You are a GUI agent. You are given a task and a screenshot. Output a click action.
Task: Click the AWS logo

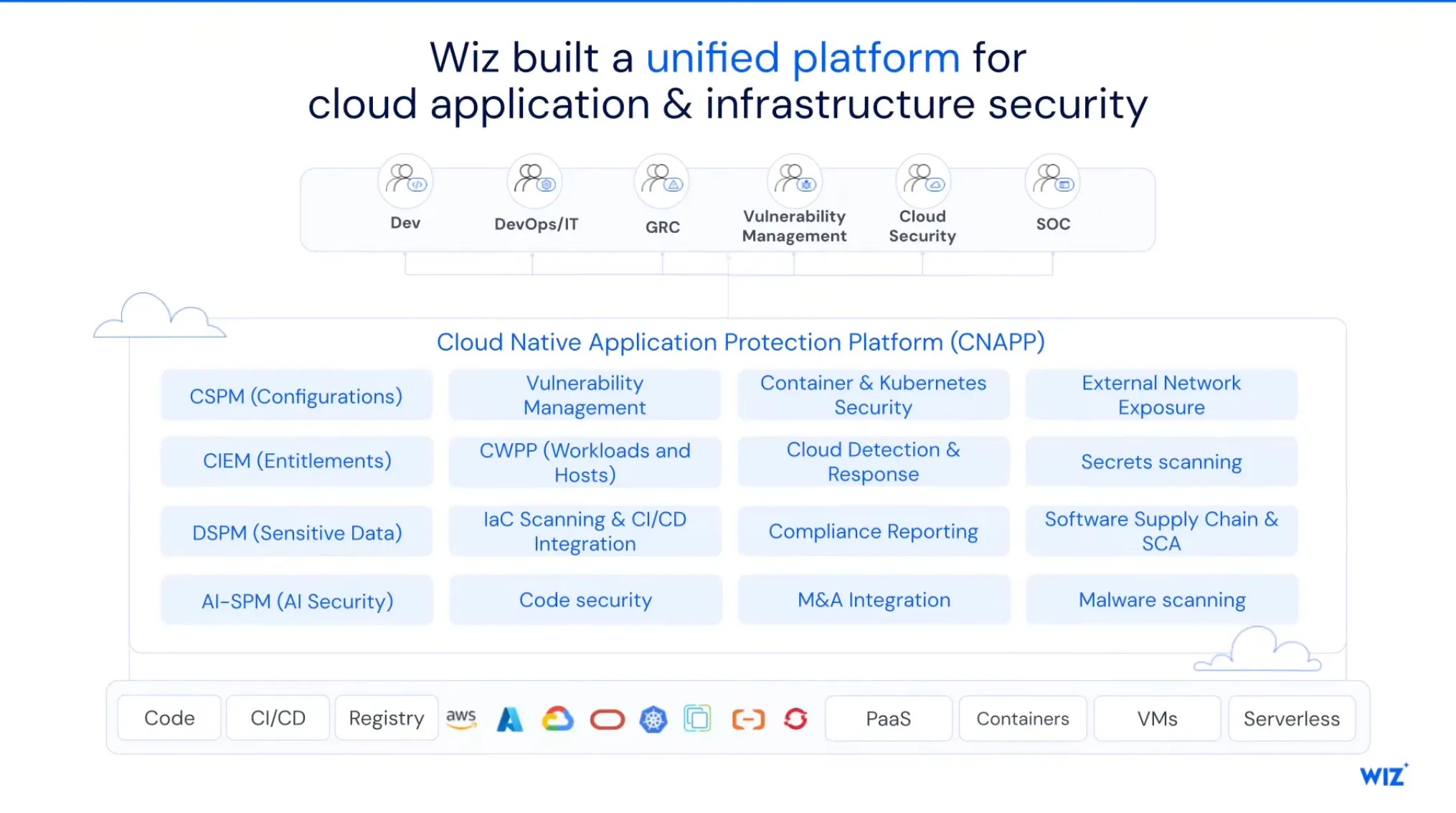click(x=461, y=718)
